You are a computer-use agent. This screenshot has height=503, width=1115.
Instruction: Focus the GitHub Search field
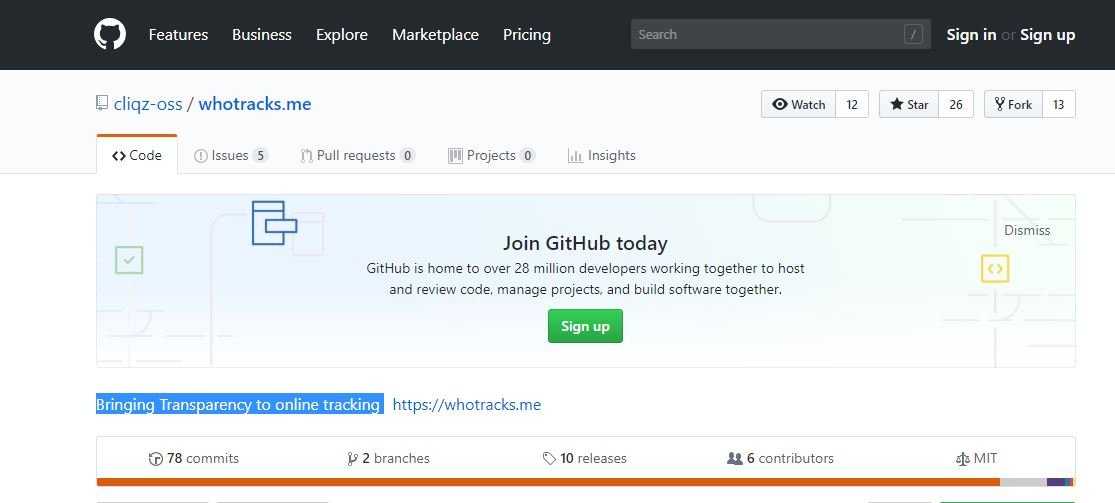click(x=780, y=34)
